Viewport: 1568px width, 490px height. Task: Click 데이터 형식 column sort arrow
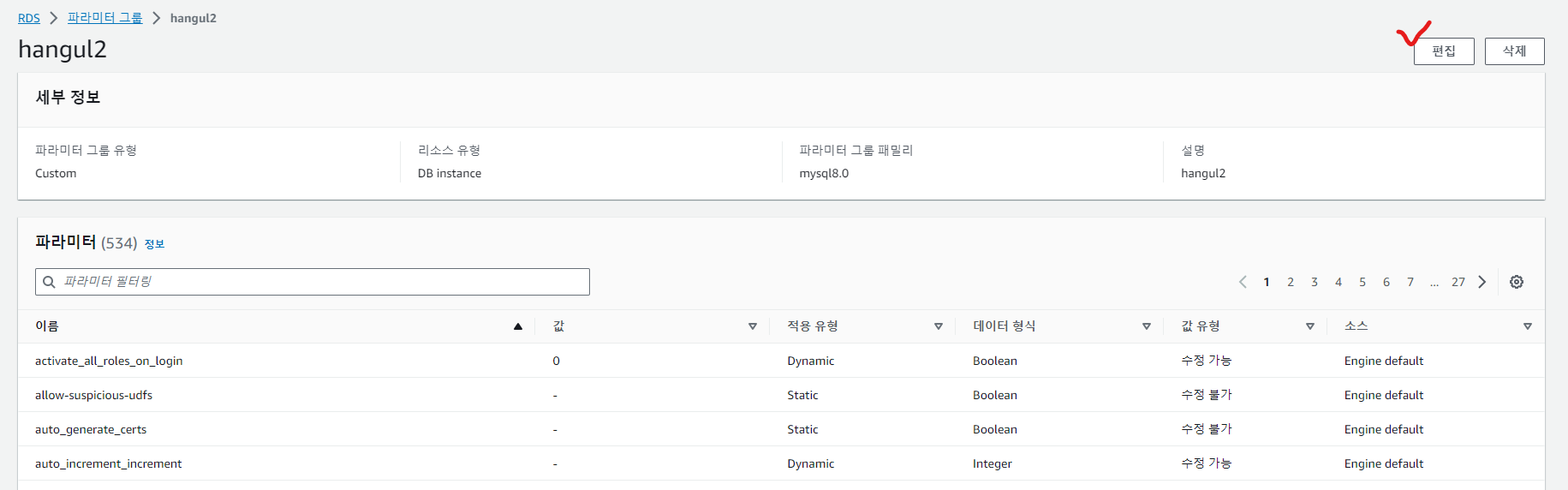click(x=1146, y=326)
